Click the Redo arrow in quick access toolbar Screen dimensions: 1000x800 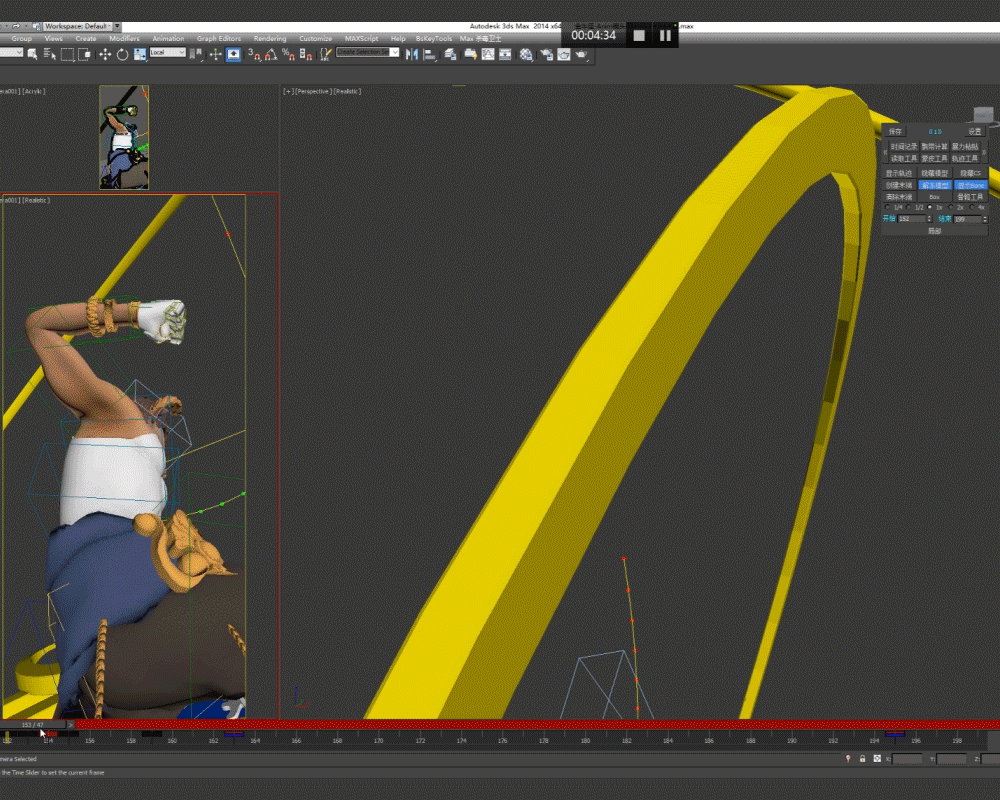[x=15, y=26]
